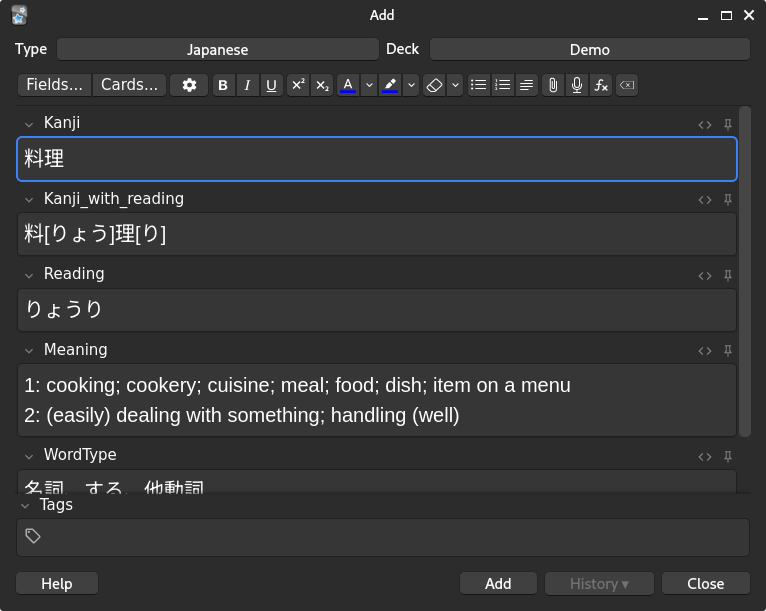
Task: Click into the Tags input field
Action: coord(390,537)
